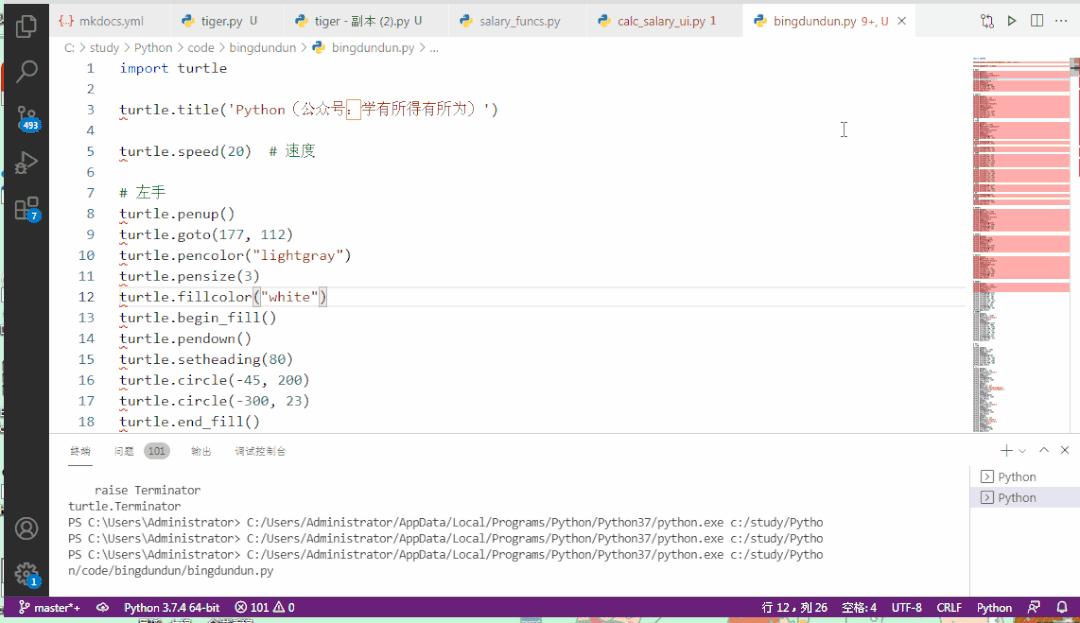Screen dimensions: 1080x623
Task: Open the Manage gear menu
Action: 26,573
